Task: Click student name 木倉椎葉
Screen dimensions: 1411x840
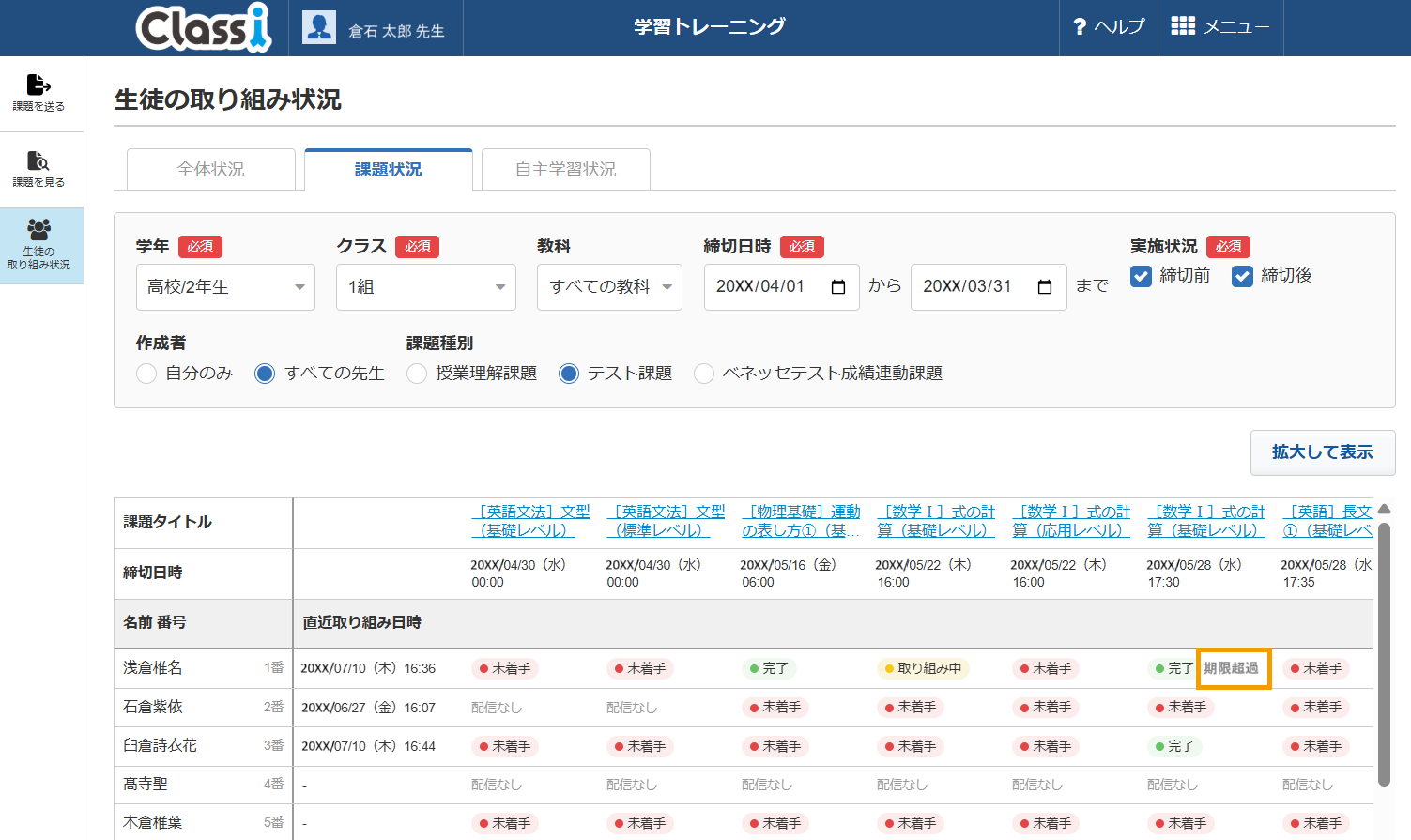Action: (153, 822)
